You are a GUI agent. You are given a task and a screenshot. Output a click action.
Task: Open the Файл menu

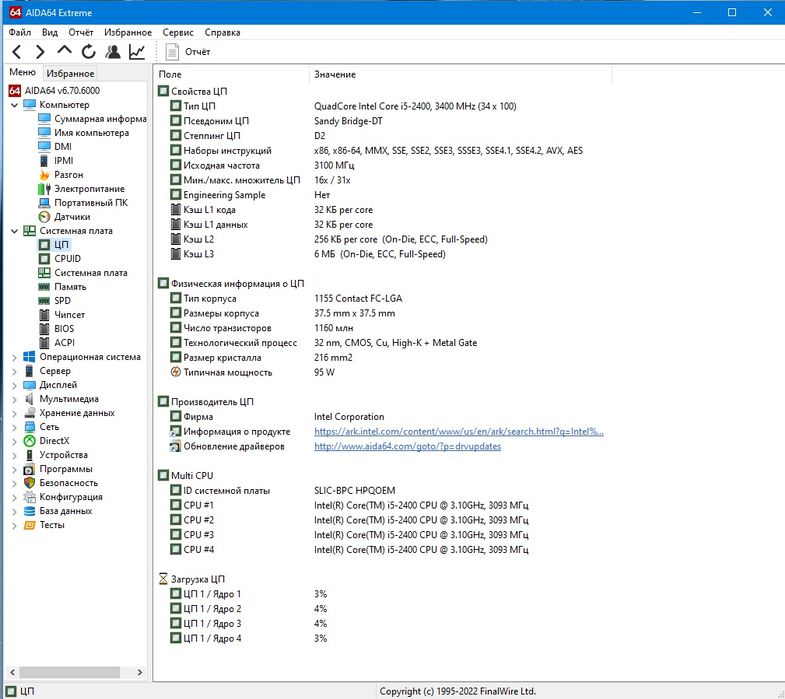(20, 33)
